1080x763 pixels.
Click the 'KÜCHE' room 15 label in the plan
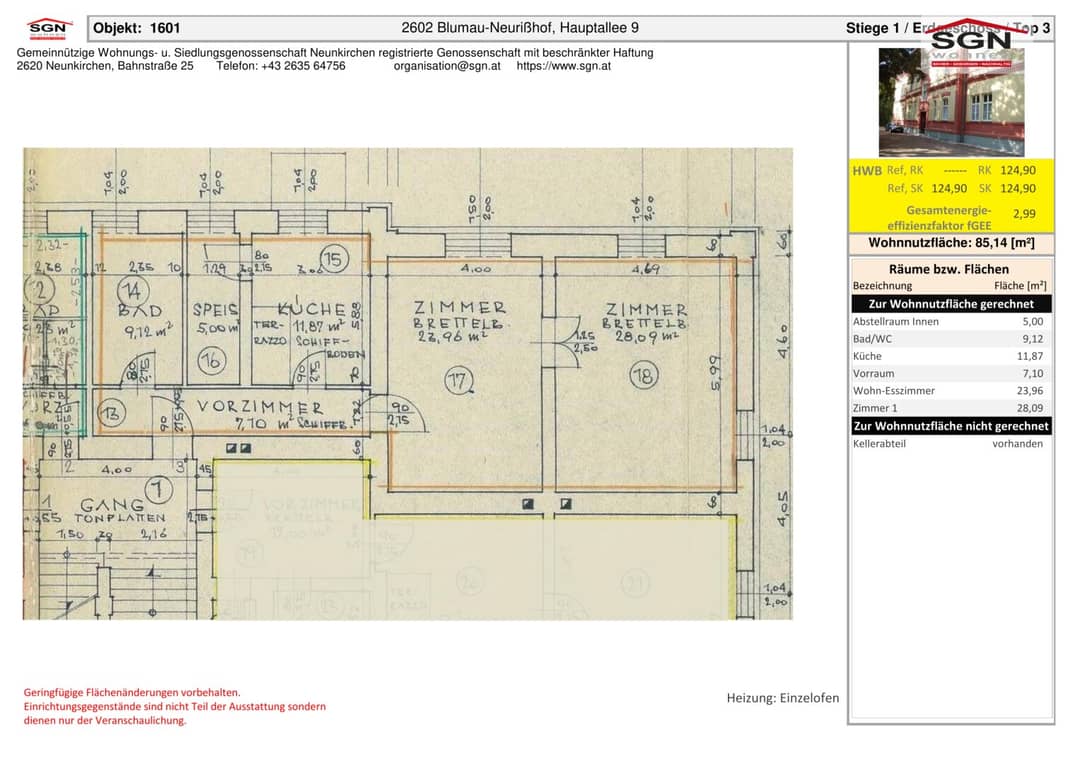point(311,309)
